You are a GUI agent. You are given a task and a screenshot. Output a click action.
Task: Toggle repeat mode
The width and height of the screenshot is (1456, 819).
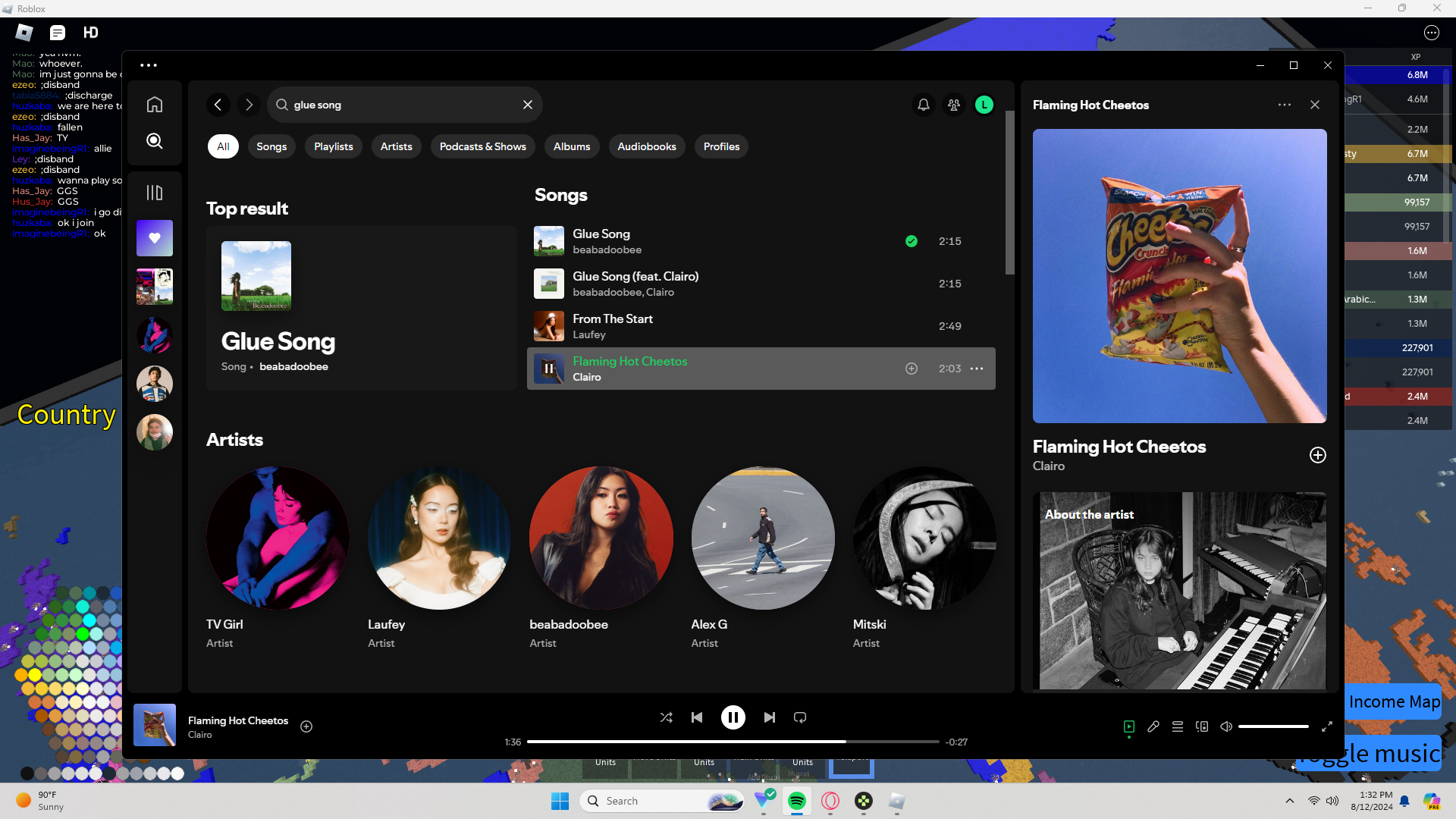800,717
